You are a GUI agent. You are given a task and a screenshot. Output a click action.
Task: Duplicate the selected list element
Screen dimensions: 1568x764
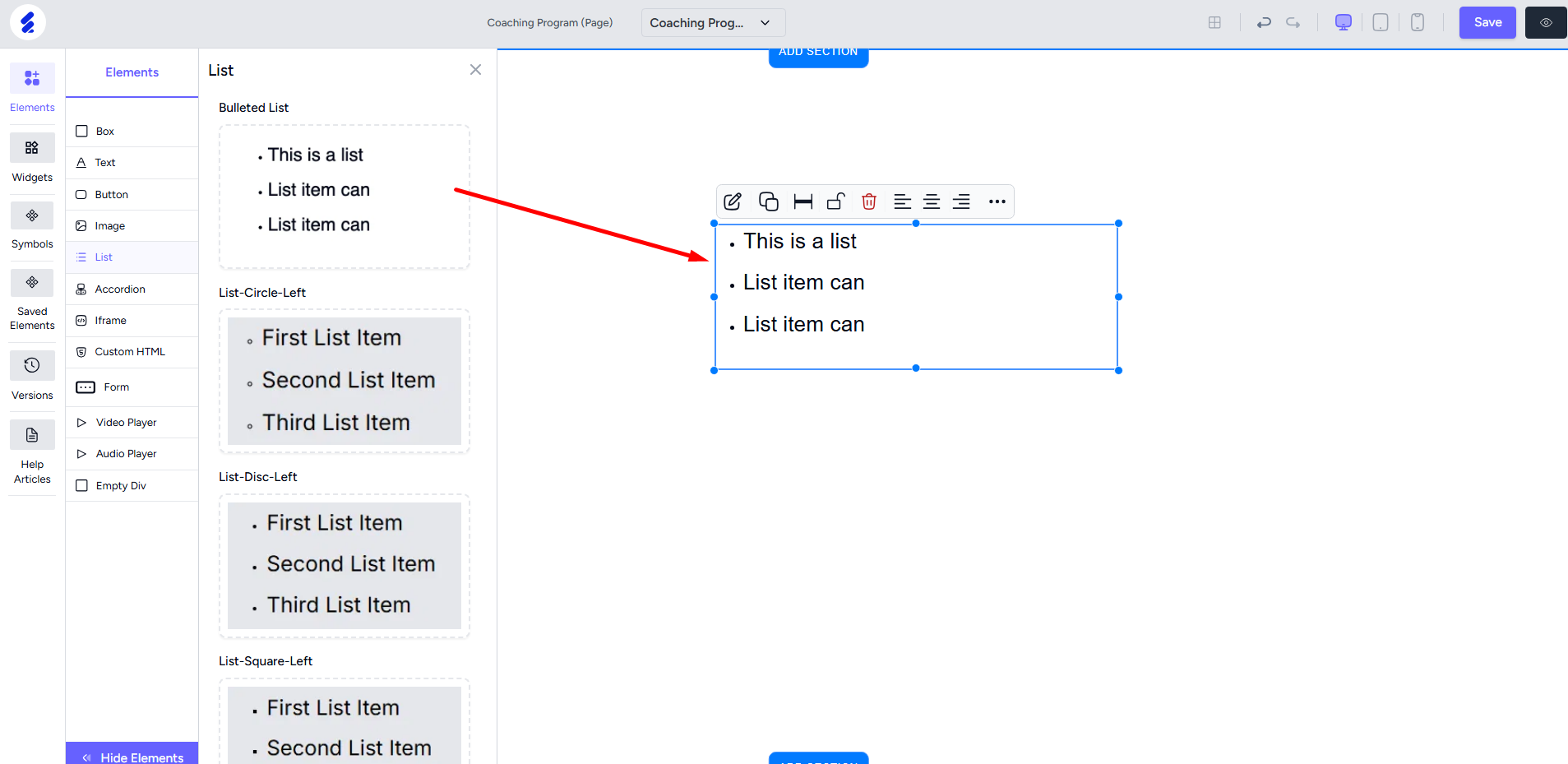pyautogui.click(x=768, y=201)
